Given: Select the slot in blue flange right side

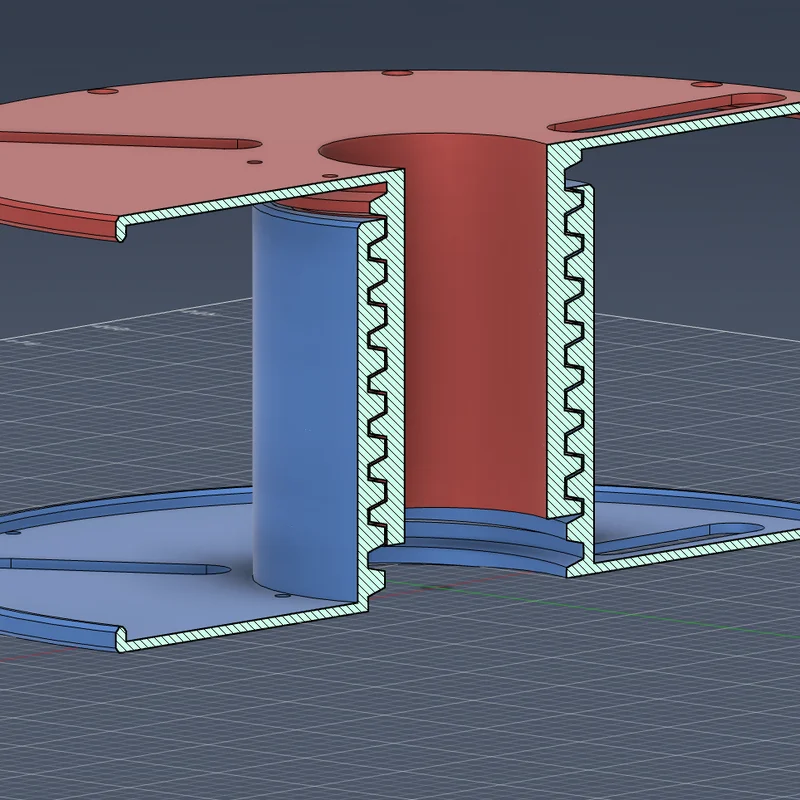Looking at the screenshot, I should pyautogui.click(x=679, y=538).
